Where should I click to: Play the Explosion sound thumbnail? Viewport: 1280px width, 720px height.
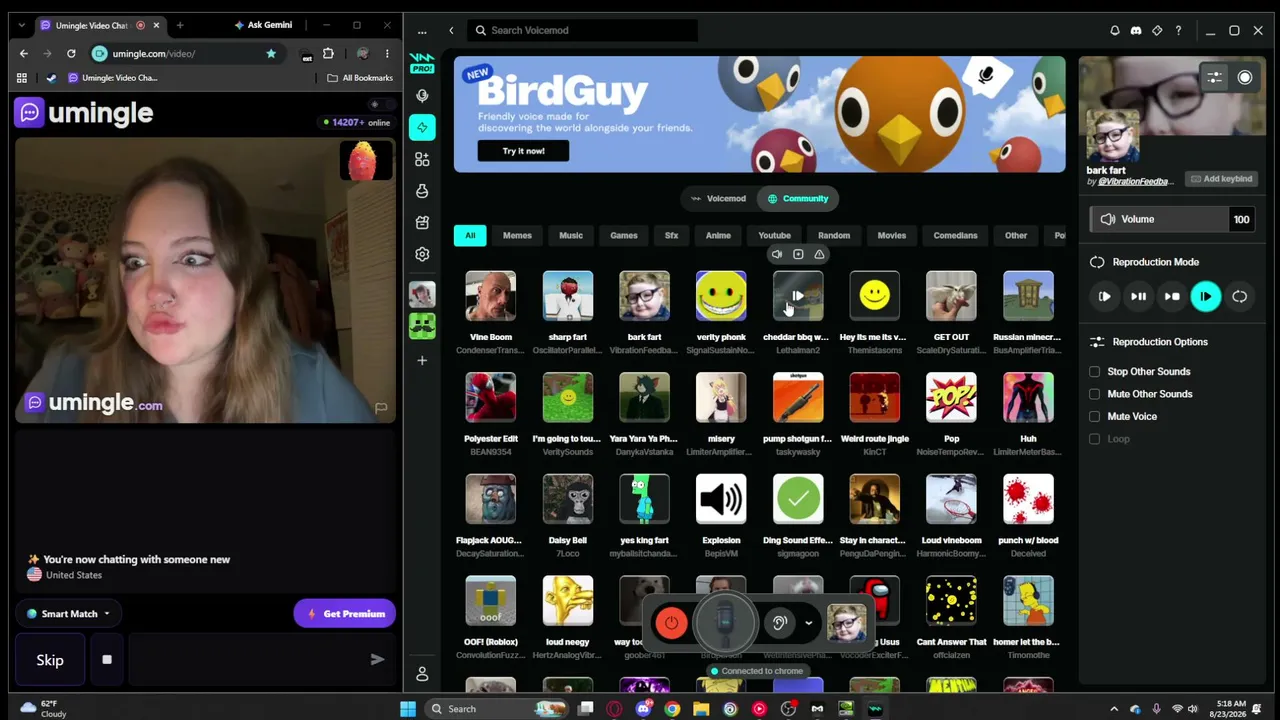point(721,499)
